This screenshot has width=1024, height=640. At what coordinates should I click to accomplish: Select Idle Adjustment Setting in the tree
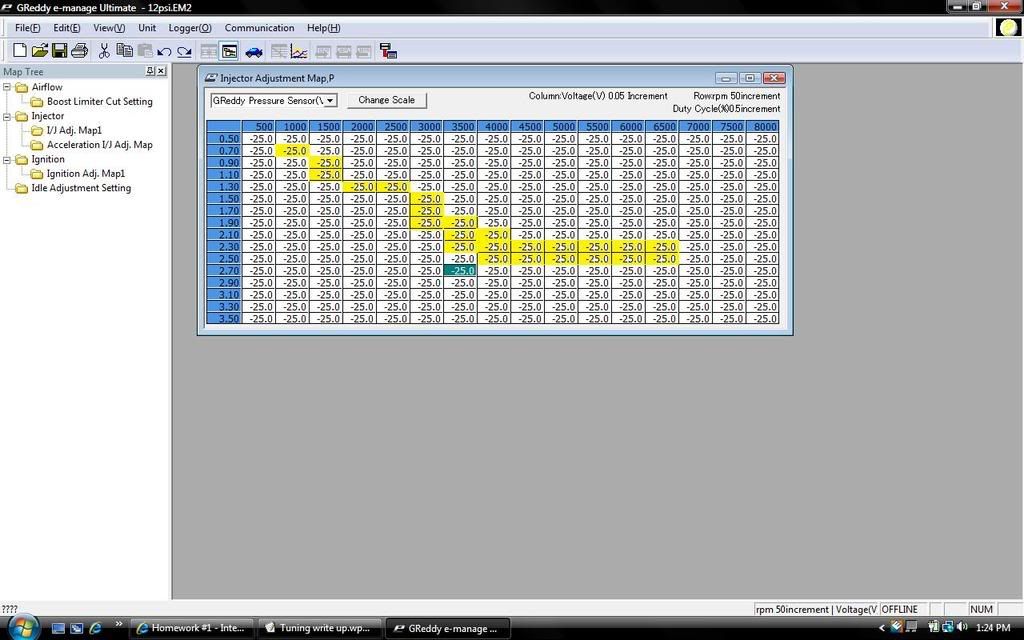click(x=81, y=188)
